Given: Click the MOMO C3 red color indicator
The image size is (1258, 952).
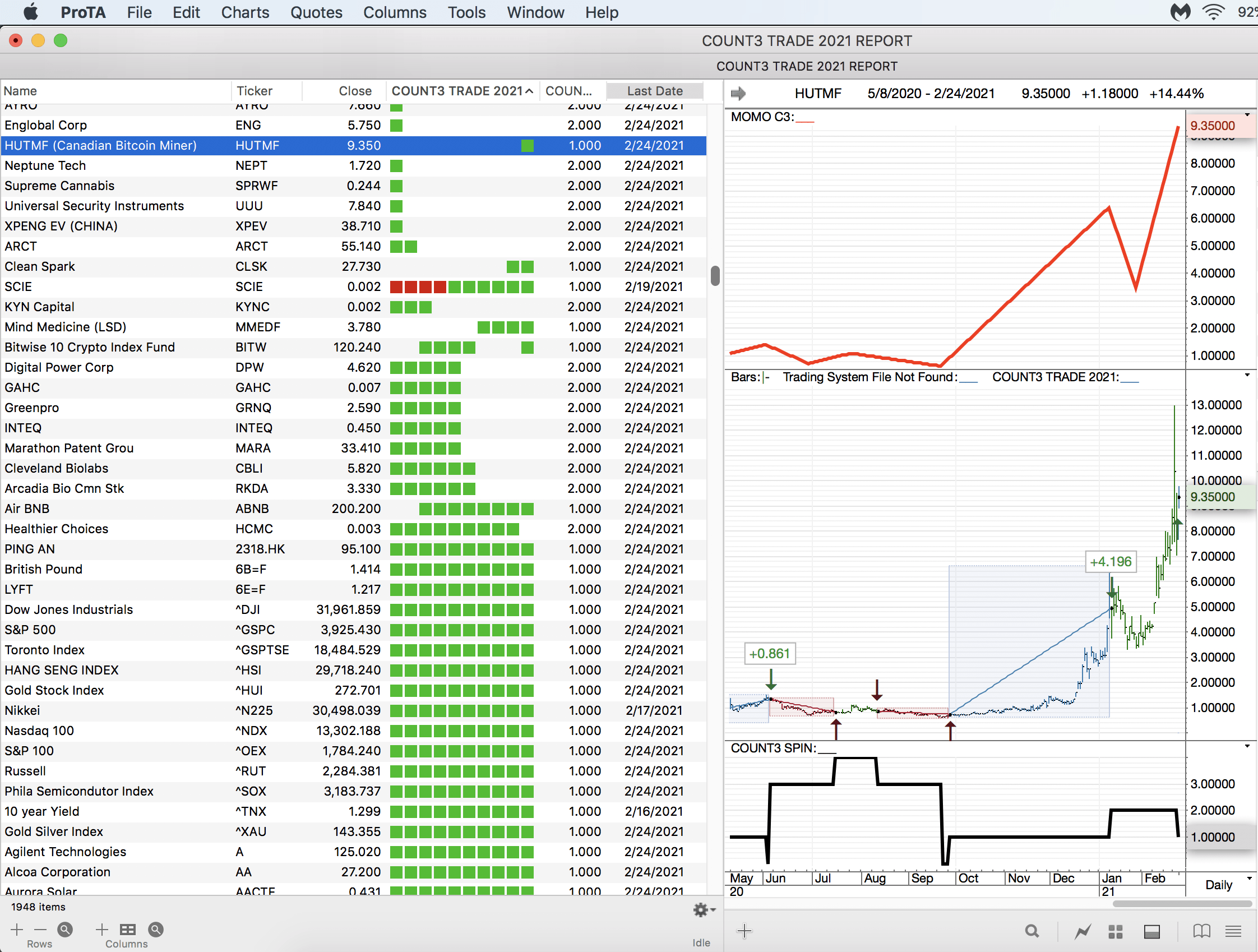Looking at the screenshot, I should tap(804, 121).
